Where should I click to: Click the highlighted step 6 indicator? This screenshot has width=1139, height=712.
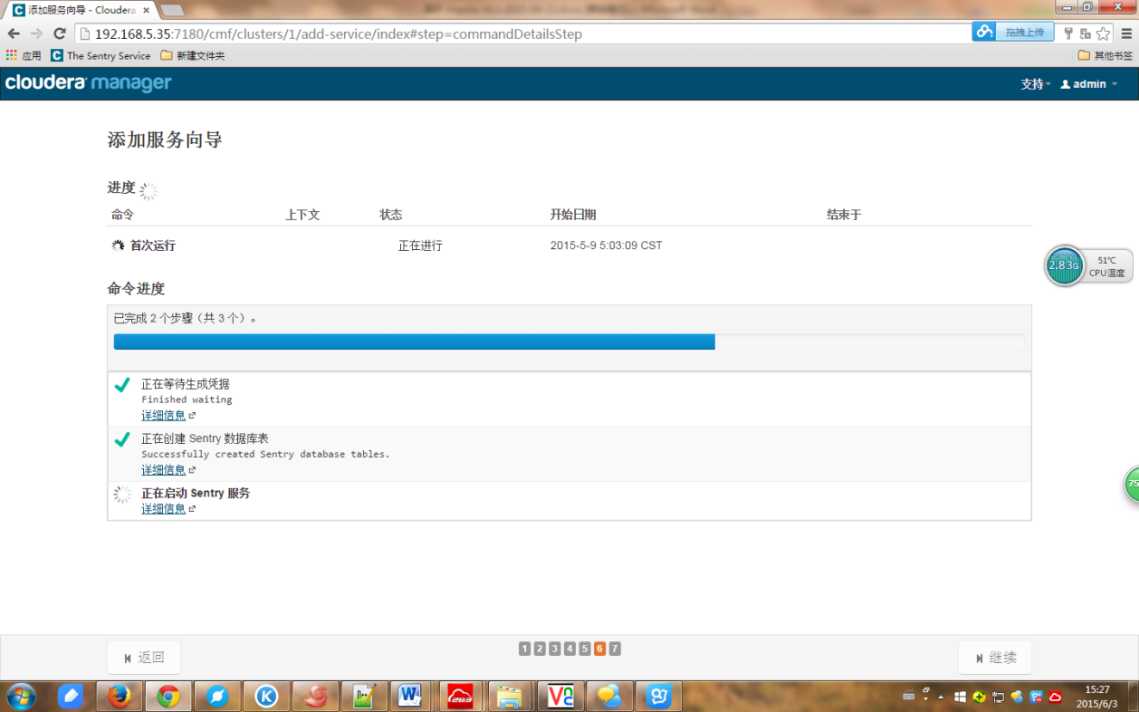coord(599,648)
